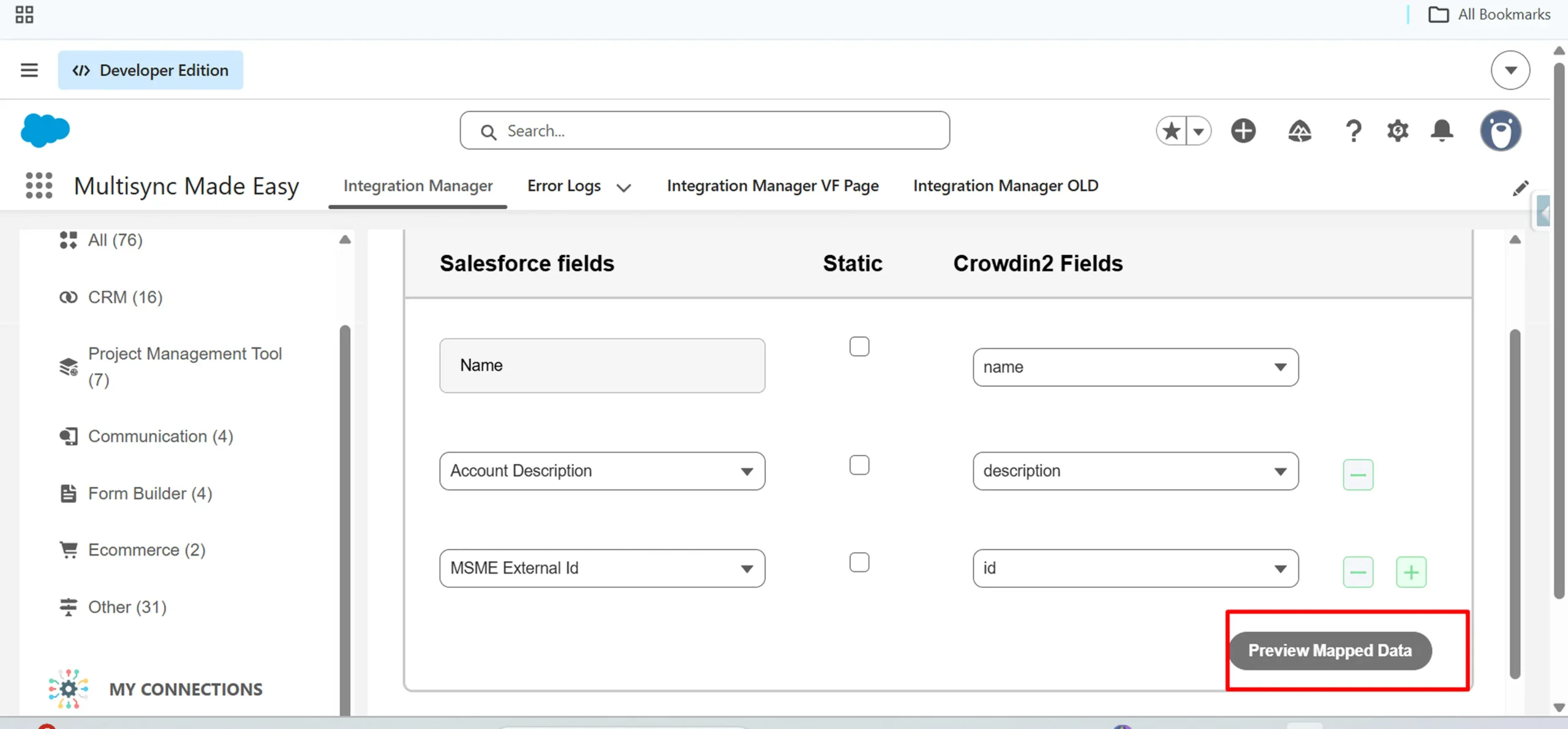
Task: Click the mapping panel vertical scrollbar
Action: (1515, 504)
